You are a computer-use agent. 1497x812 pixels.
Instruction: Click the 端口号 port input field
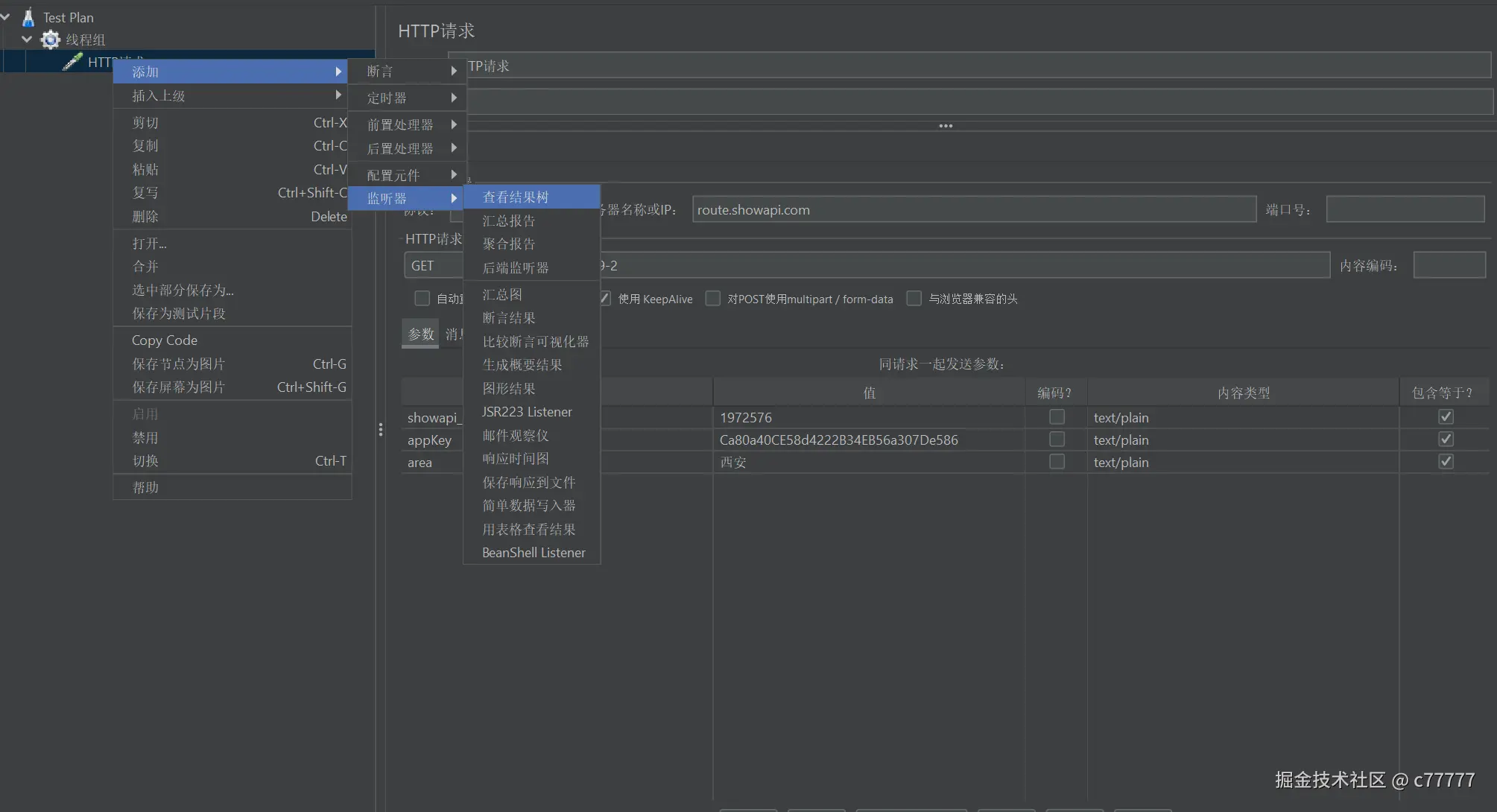1404,210
